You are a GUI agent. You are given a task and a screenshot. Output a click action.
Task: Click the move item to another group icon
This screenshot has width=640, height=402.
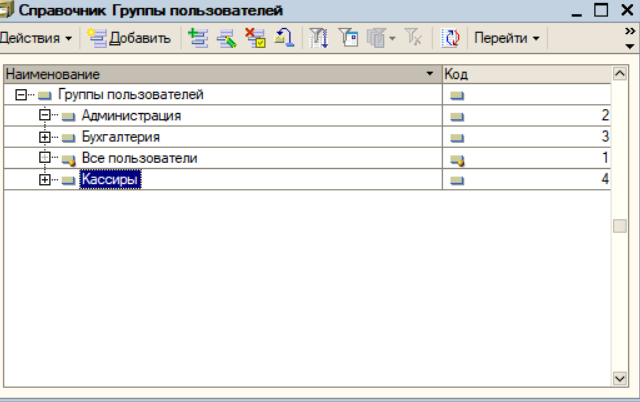point(284,38)
